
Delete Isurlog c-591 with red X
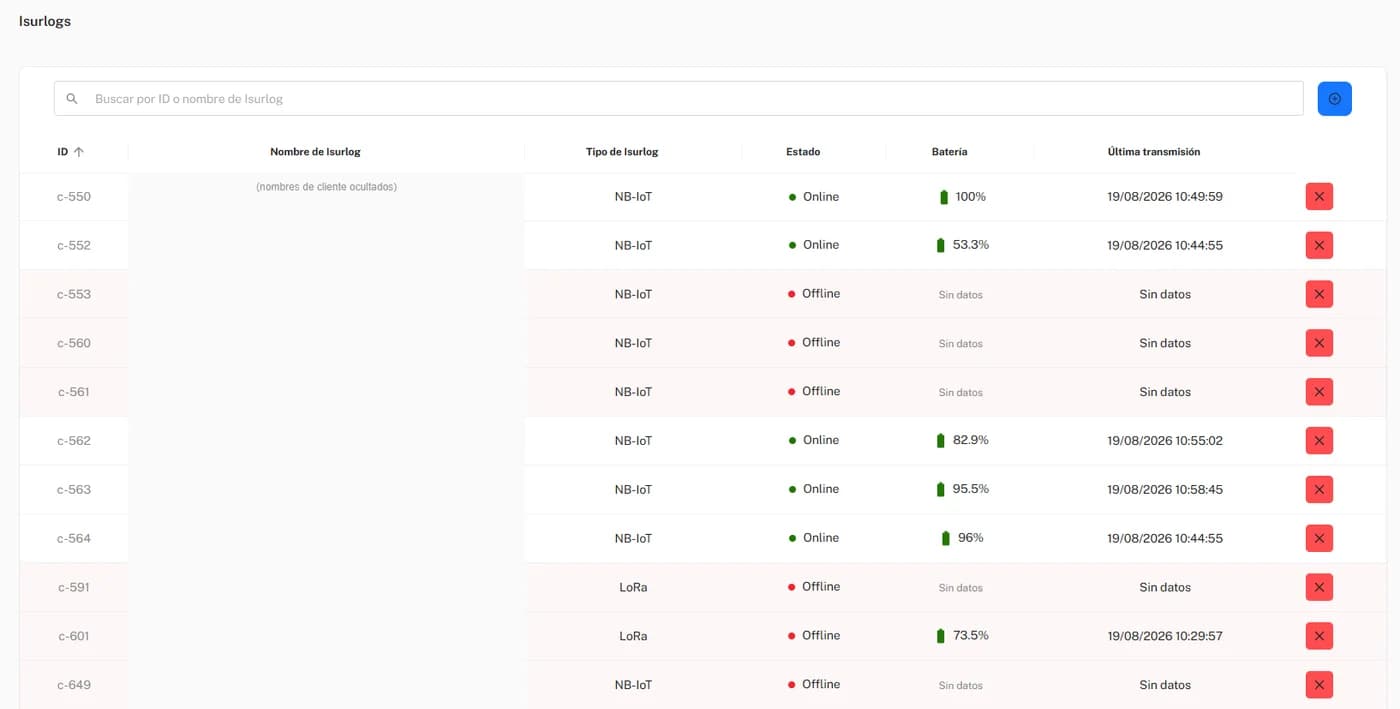[1319, 587]
